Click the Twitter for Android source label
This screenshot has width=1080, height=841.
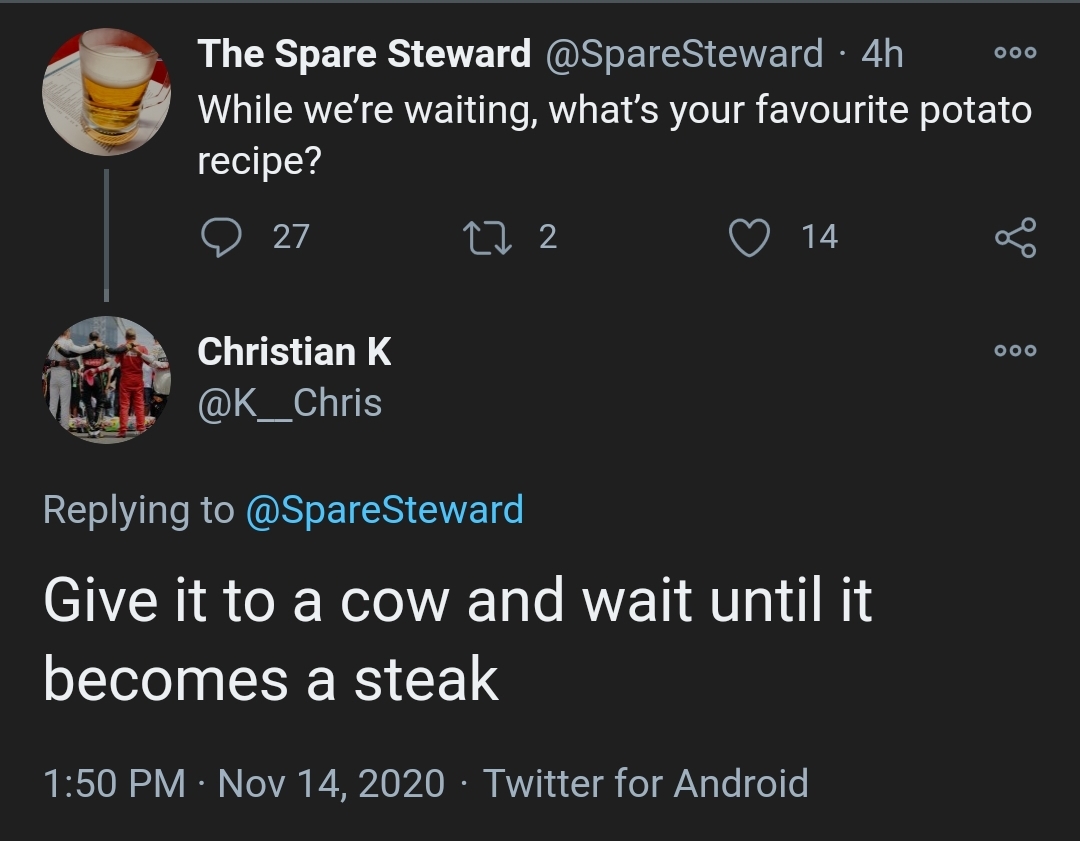pyautogui.click(x=646, y=782)
